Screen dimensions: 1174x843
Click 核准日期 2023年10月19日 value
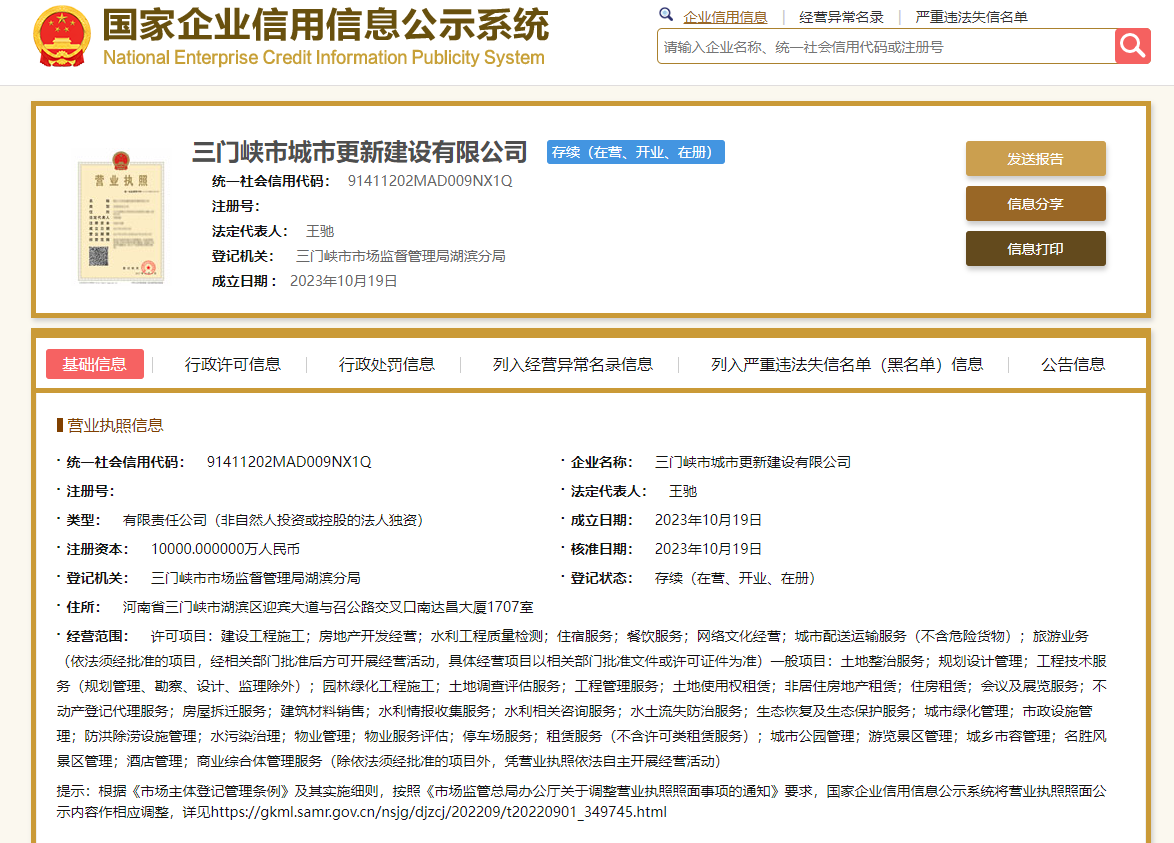(x=708, y=549)
